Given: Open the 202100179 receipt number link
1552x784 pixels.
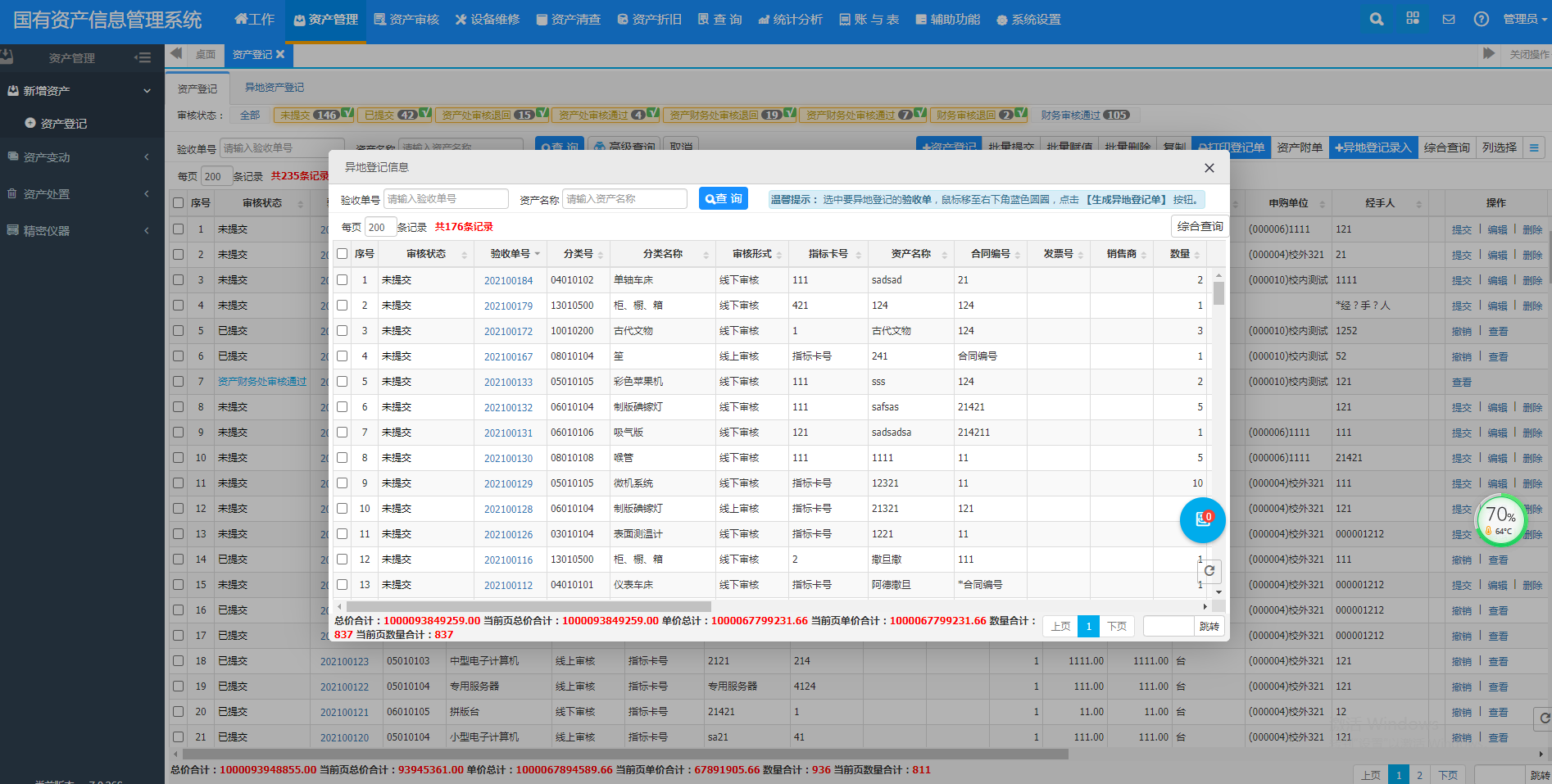Looking at the screenshot, I should click(508, 306).
